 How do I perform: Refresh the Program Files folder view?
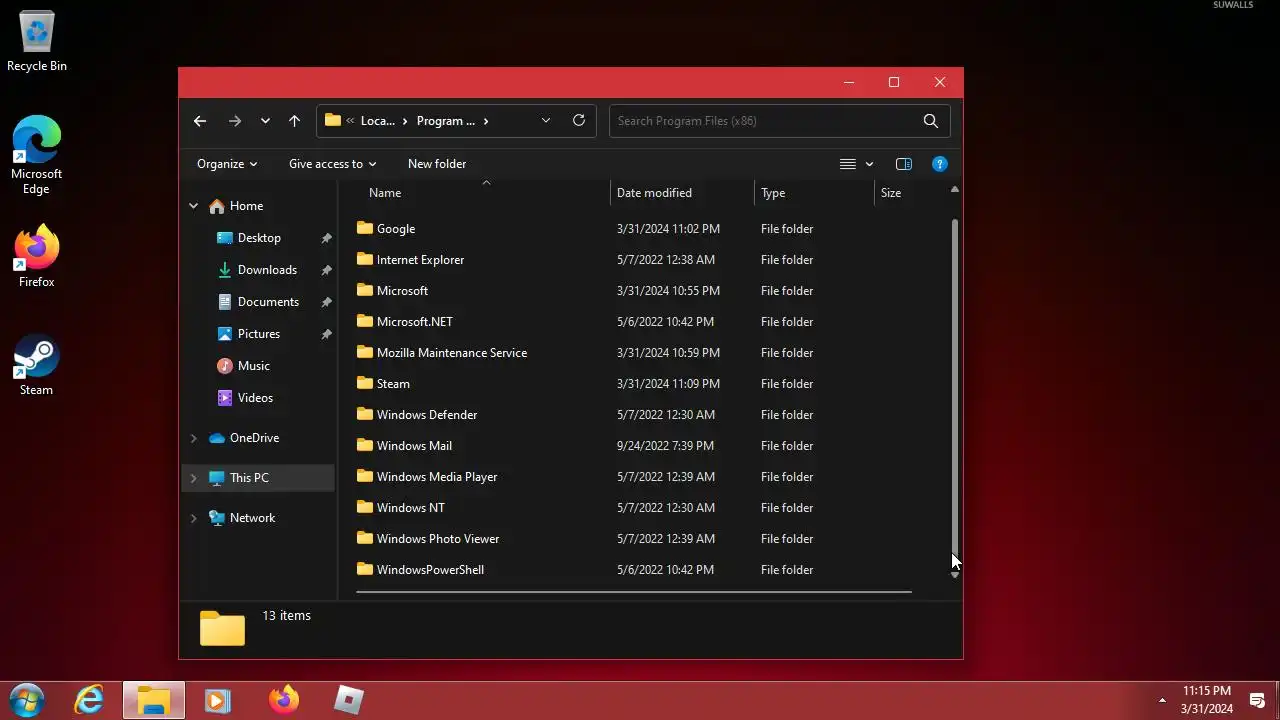click(578, 120)
